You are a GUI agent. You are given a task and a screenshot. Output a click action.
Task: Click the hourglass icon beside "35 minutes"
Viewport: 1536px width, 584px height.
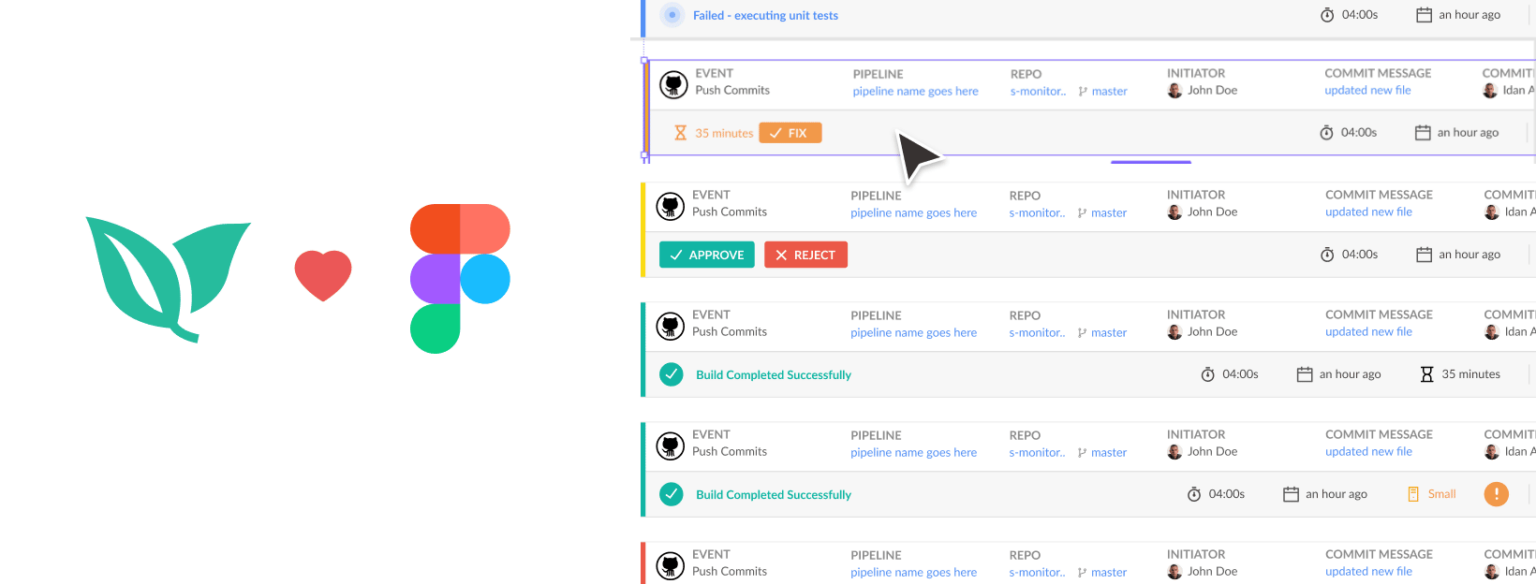[x=682, y=132]
